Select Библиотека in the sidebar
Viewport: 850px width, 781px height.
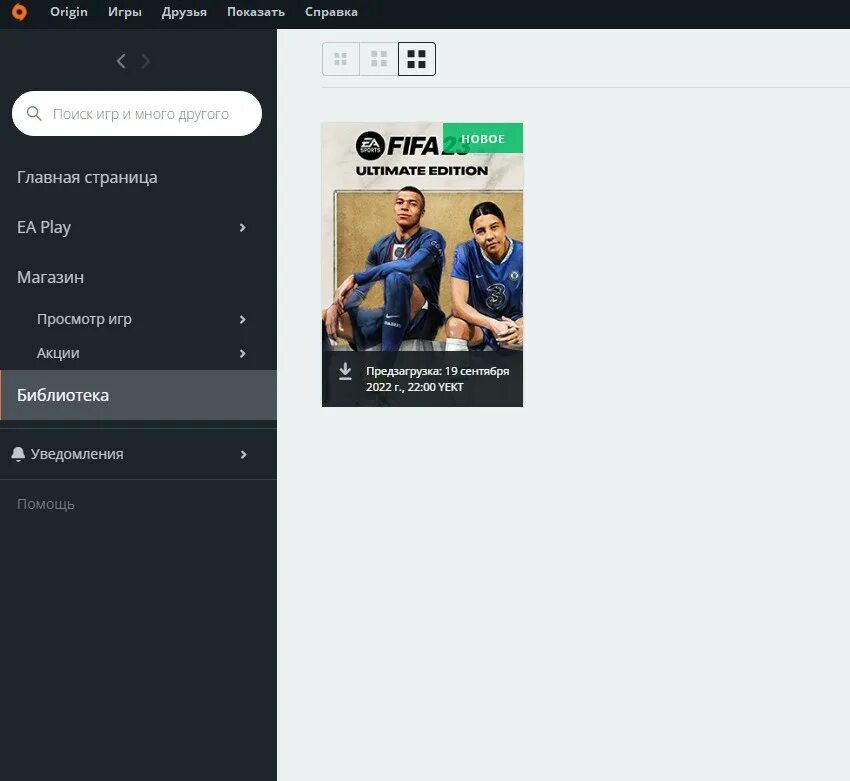click(x=138, y=395)
